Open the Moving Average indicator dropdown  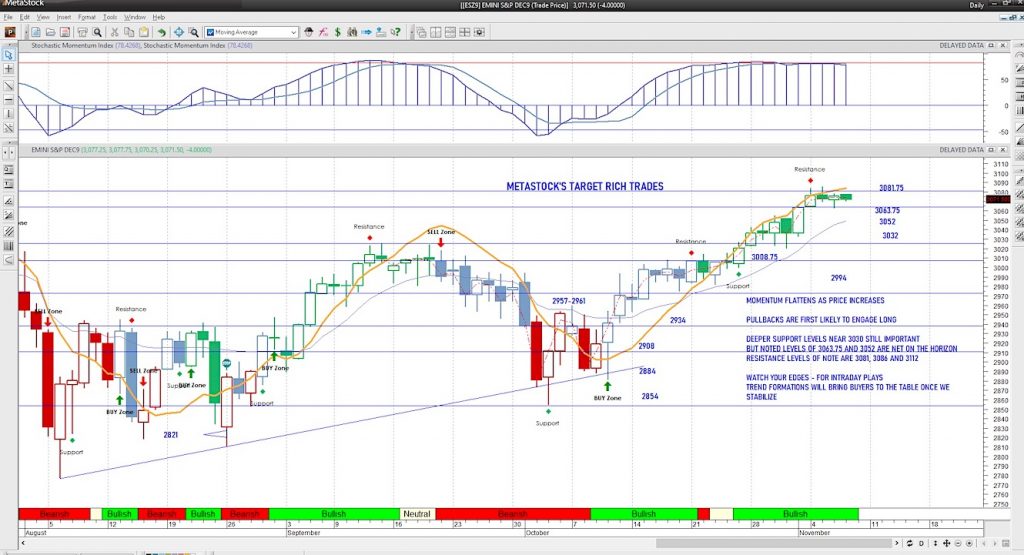point(293,32)
